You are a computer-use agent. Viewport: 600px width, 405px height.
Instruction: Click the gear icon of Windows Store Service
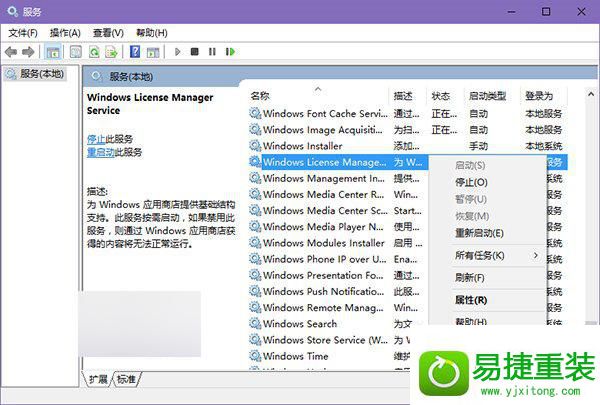[x=255, y=340]
